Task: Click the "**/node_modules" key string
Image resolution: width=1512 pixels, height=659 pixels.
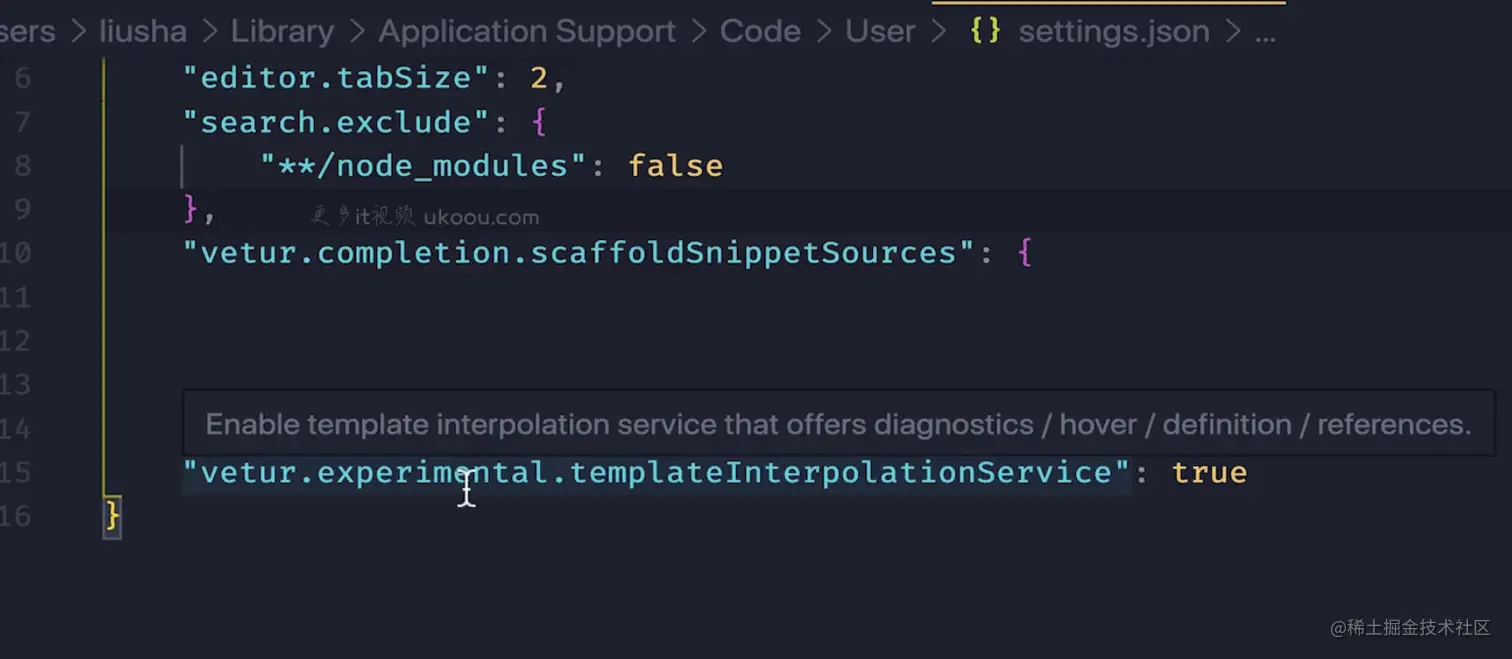Action: (422, 166)
